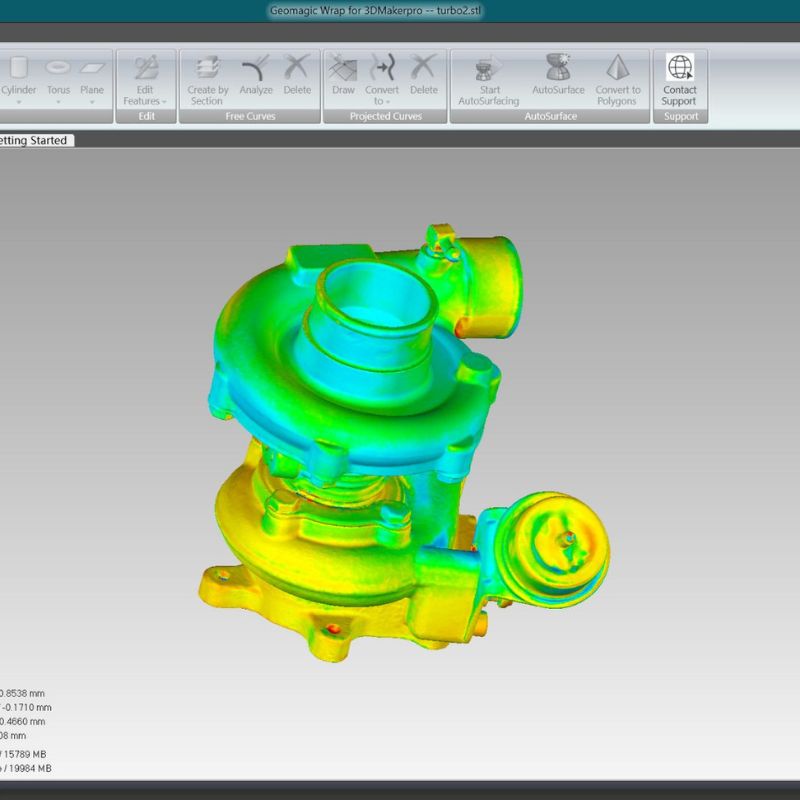
Task: Start AutoSurfacing from the ribbon
Action: pos(488,70)
